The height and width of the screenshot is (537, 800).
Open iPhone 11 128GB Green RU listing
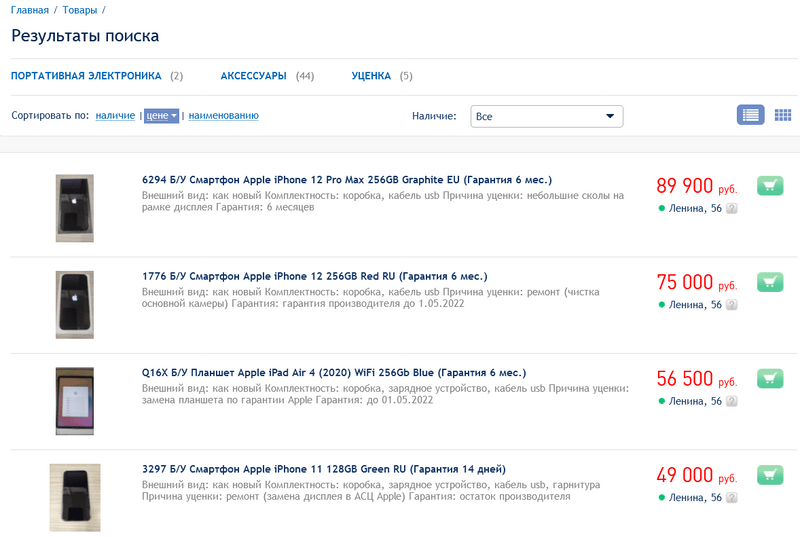coord(323,469)
